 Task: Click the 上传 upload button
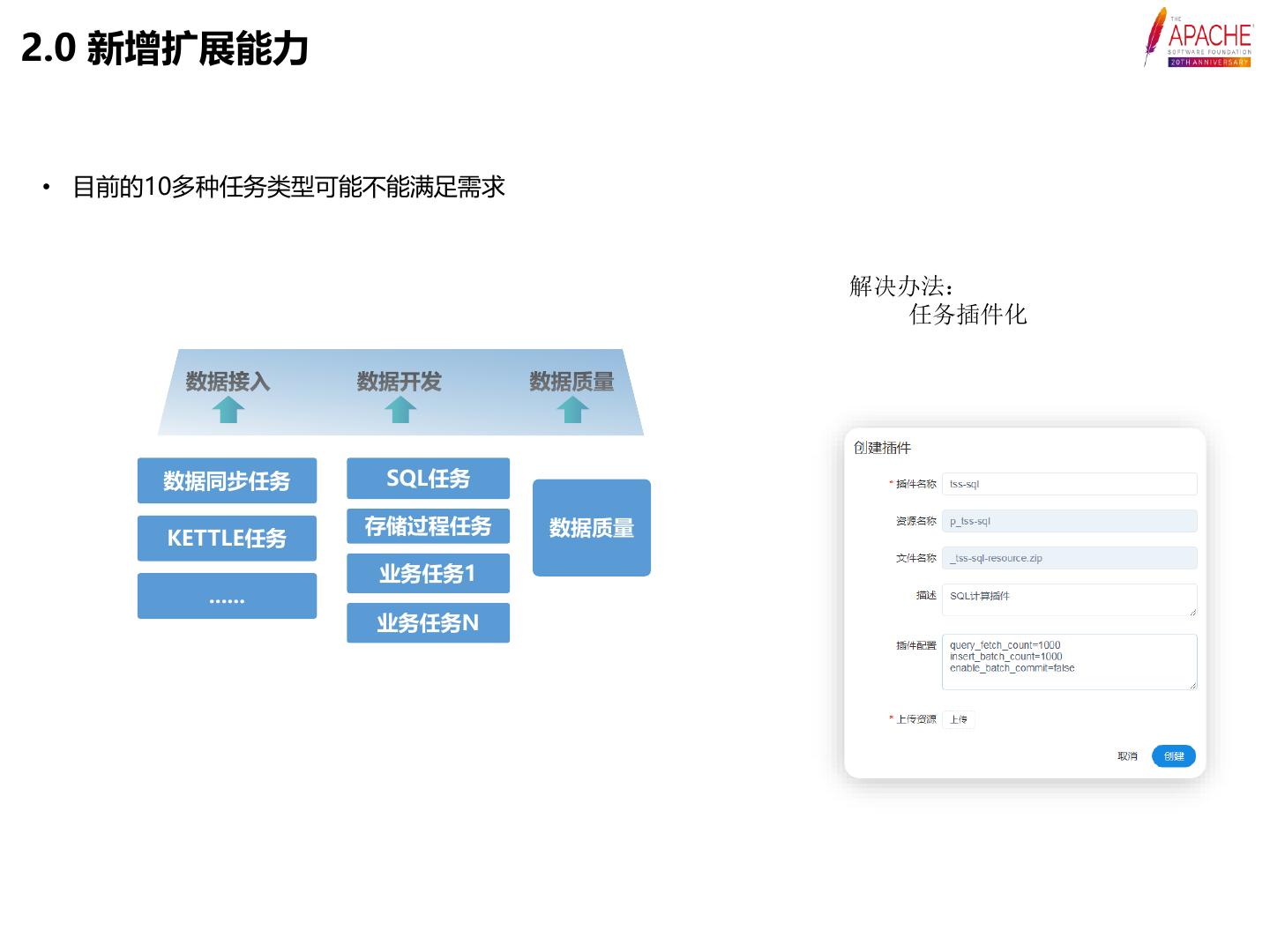tap(959, 719)
